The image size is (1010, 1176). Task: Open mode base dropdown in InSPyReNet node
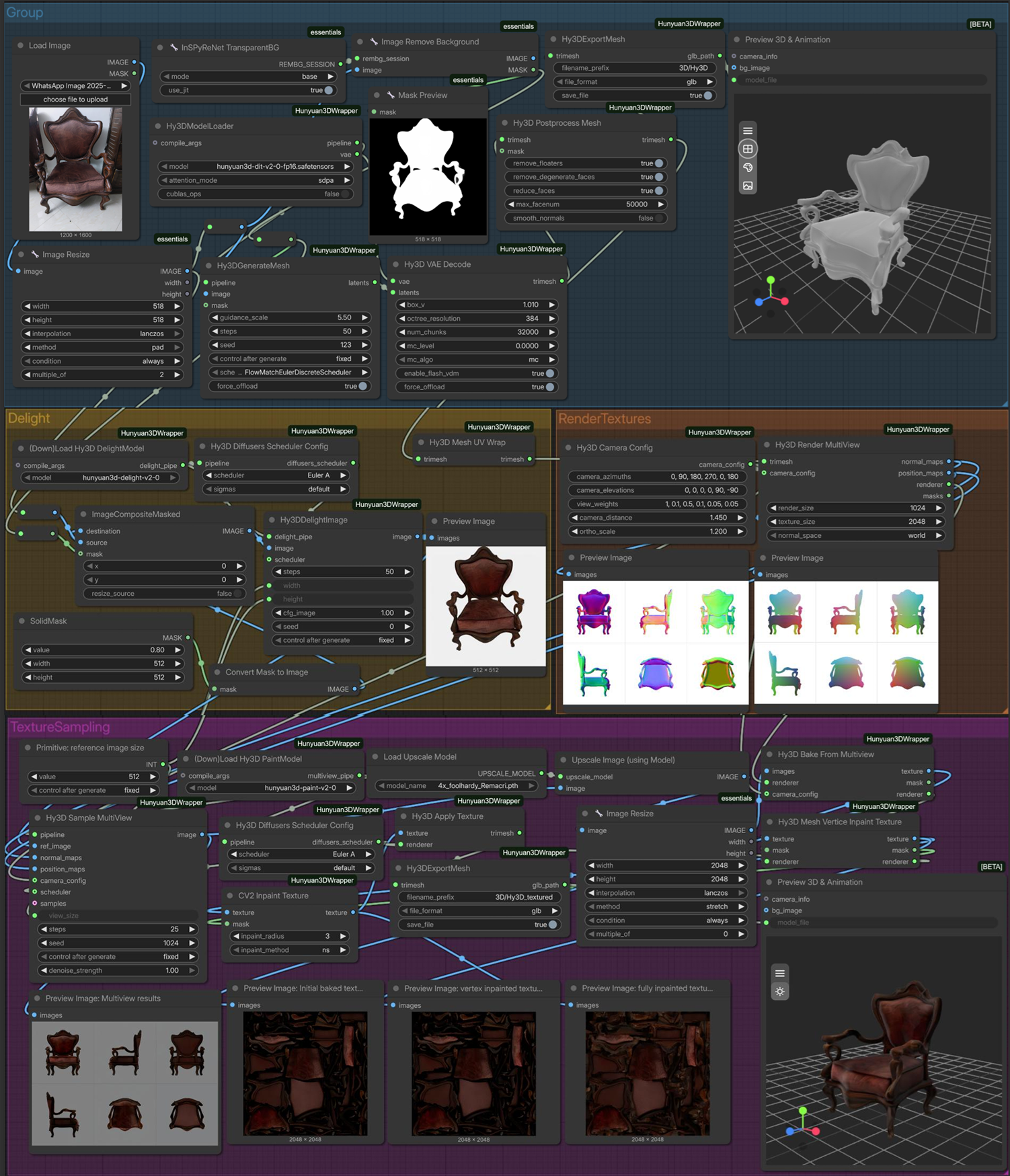(x=248, y=77)
